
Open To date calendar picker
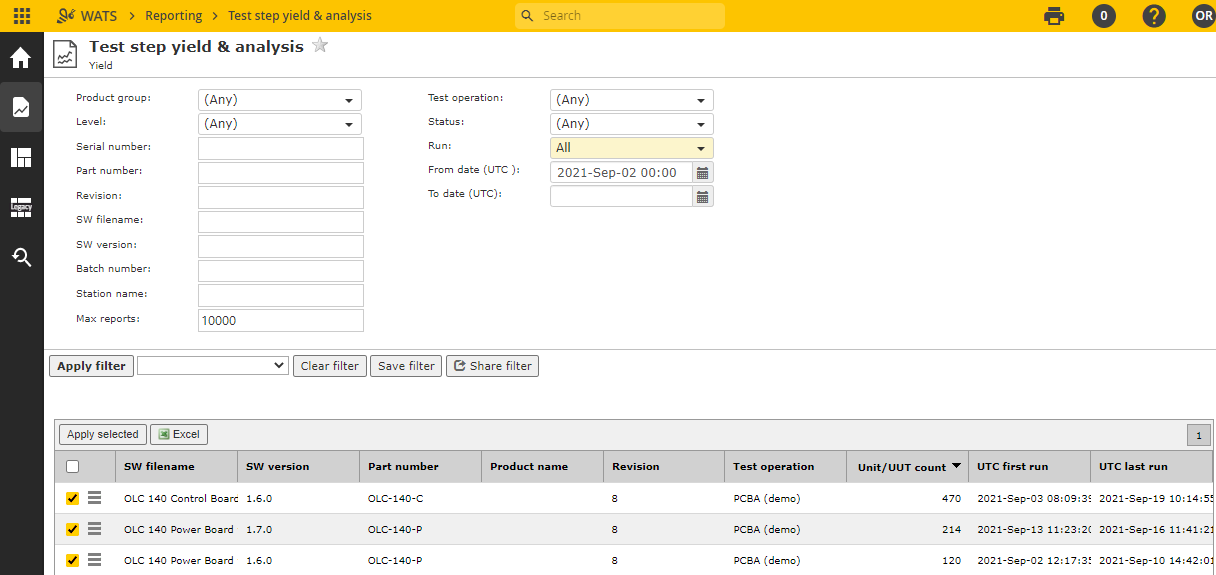pos(703,197)
